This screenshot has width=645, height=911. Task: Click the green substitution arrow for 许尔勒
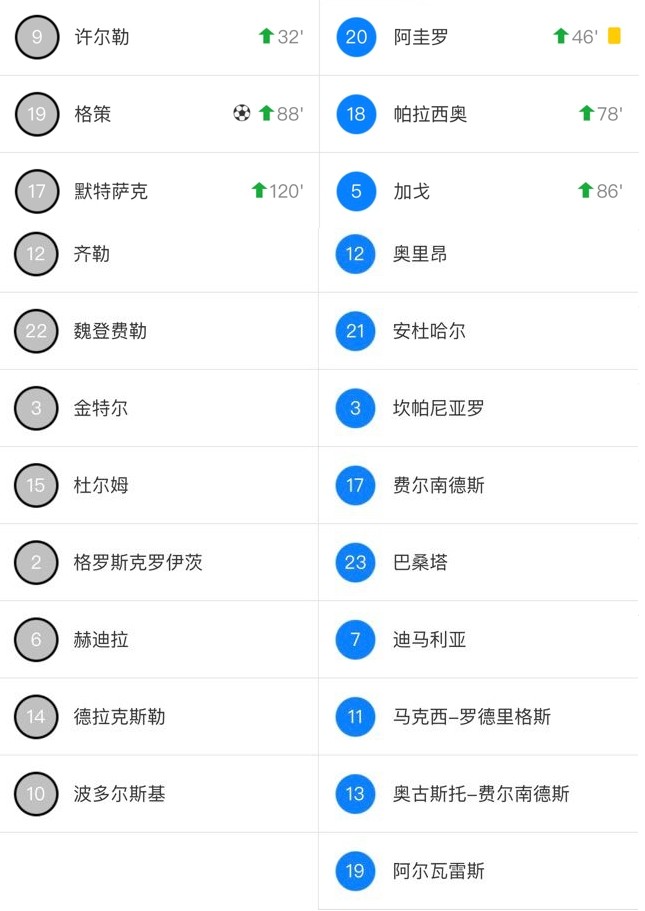266,37
